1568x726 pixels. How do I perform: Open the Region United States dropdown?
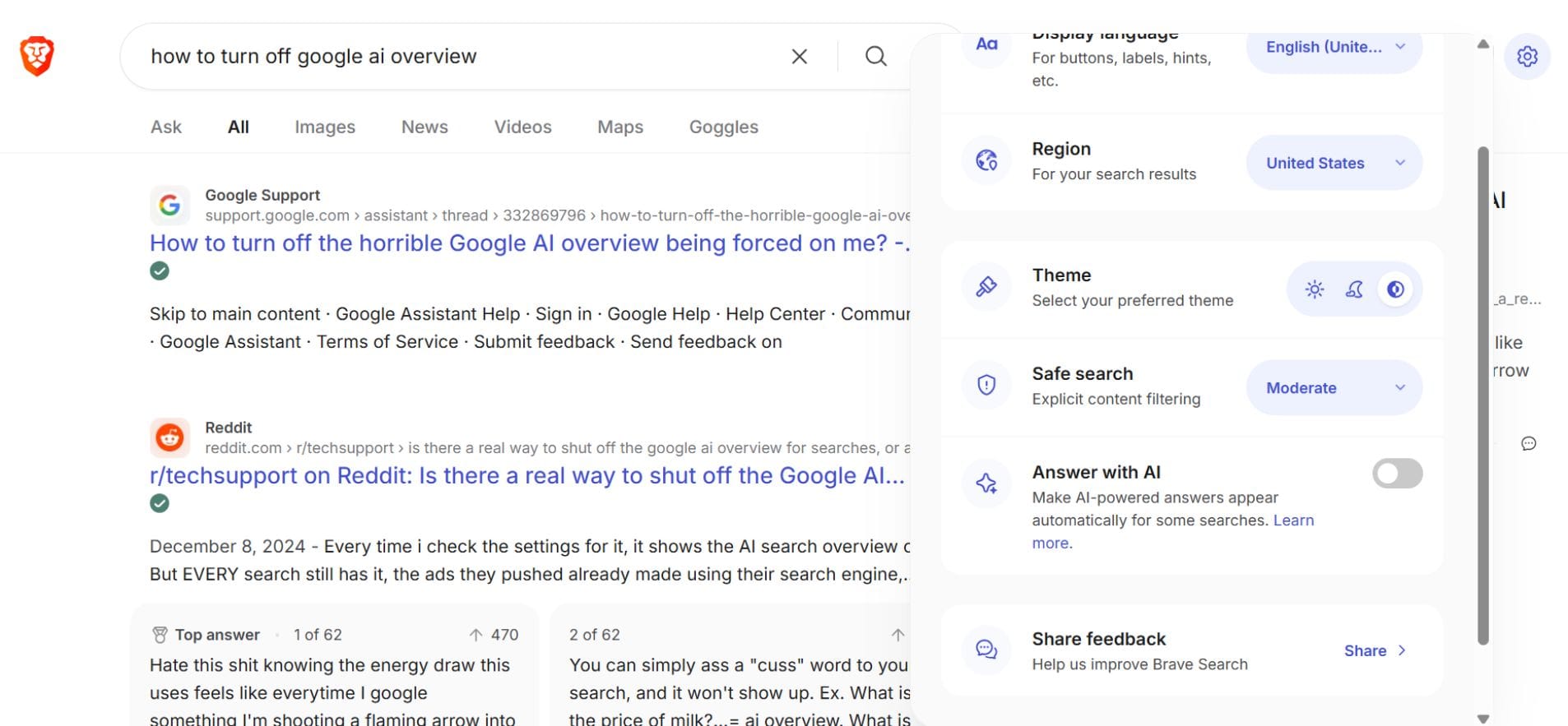point(1334,163)
